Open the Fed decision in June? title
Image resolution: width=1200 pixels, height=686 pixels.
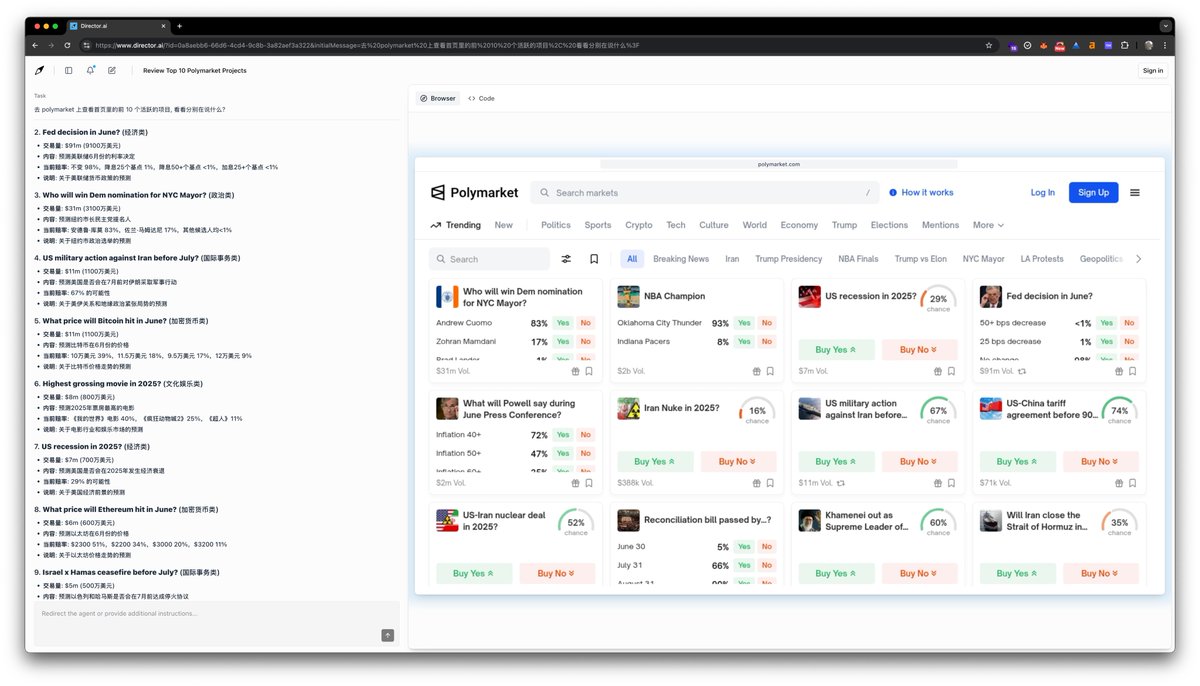click(x=1049, y=296)
